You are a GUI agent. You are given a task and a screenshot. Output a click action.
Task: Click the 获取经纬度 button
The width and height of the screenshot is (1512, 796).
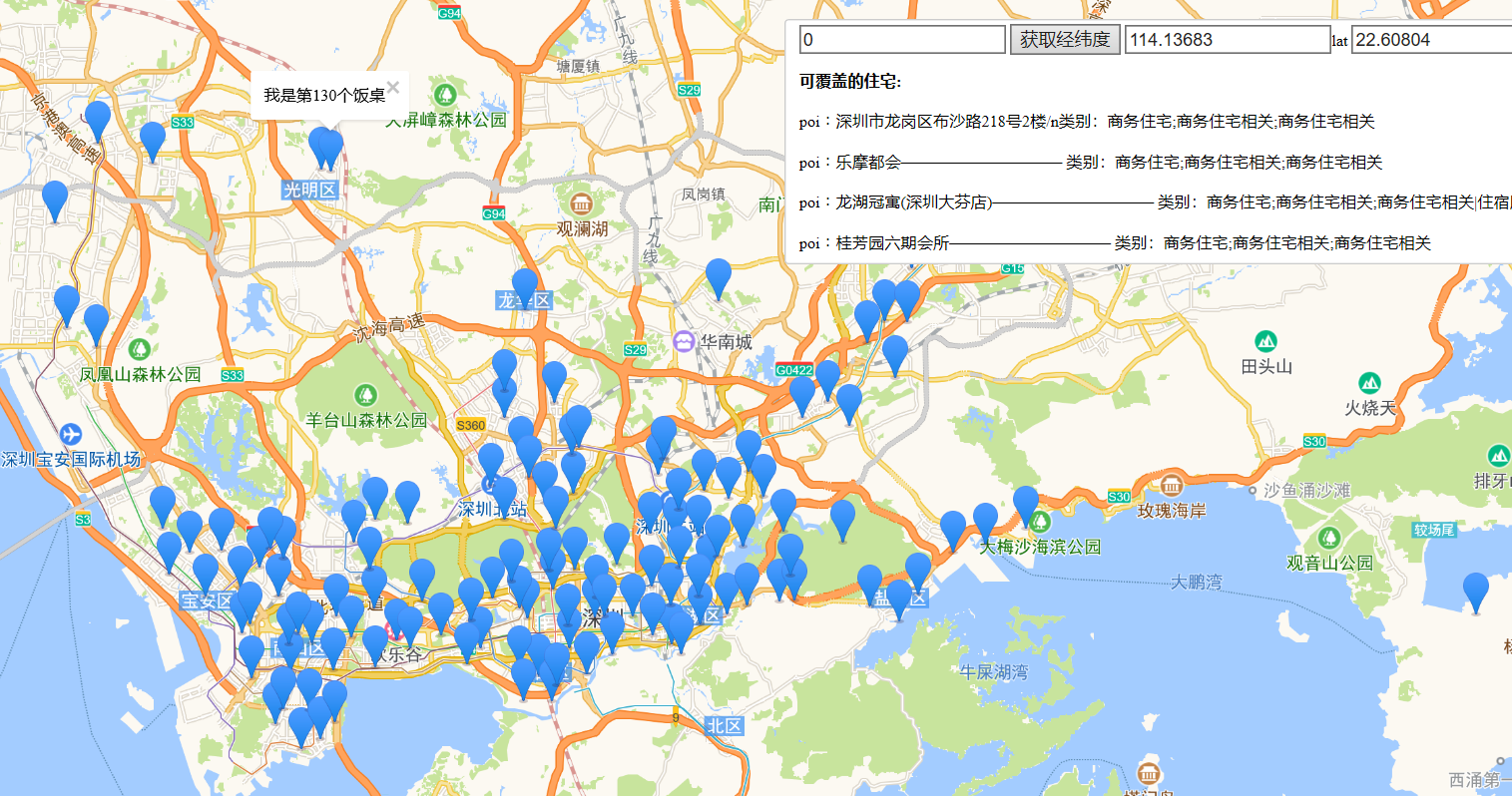pos(1064,40)
